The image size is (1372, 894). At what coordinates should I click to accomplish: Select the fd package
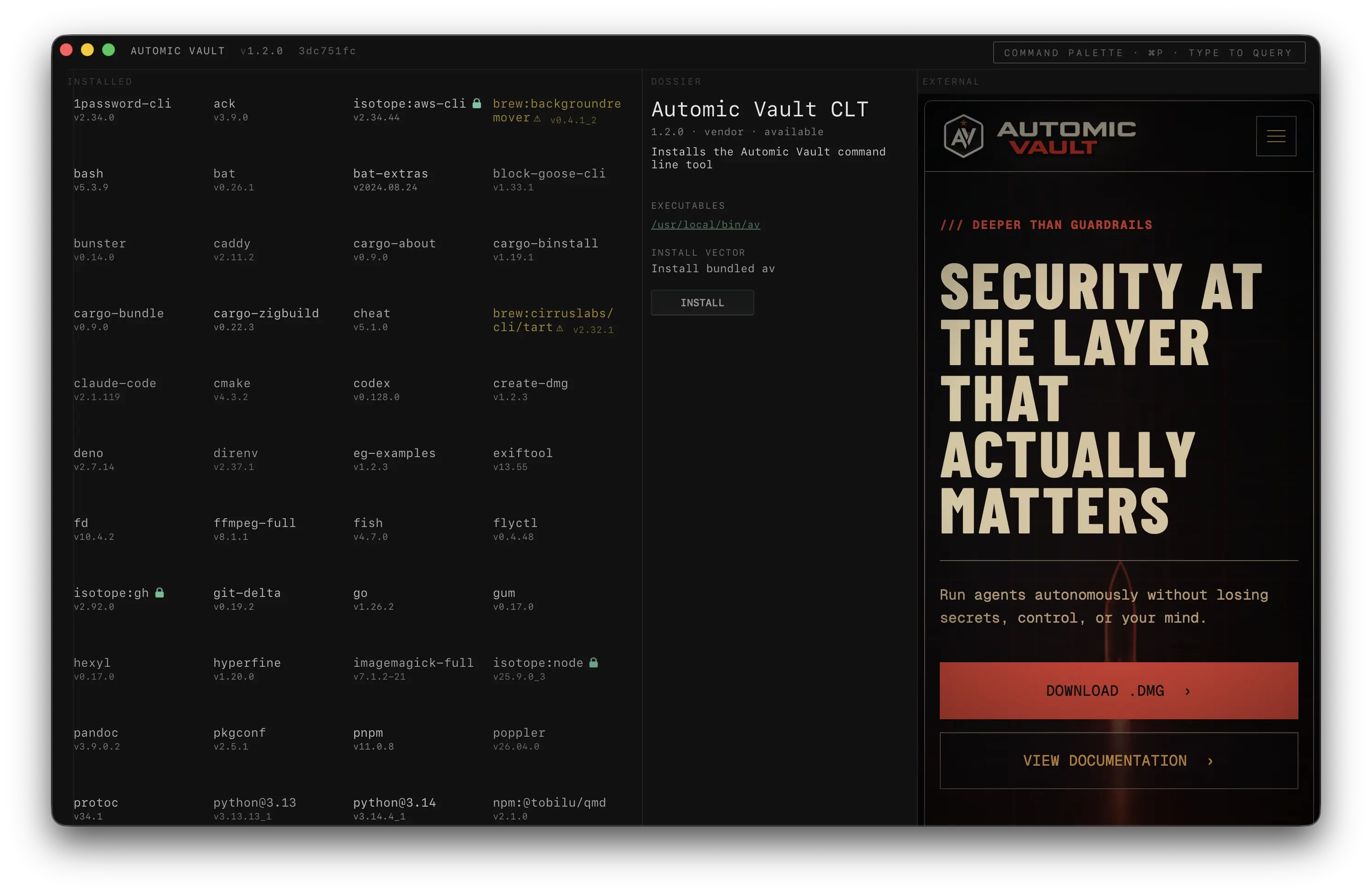tap(94, 529)
